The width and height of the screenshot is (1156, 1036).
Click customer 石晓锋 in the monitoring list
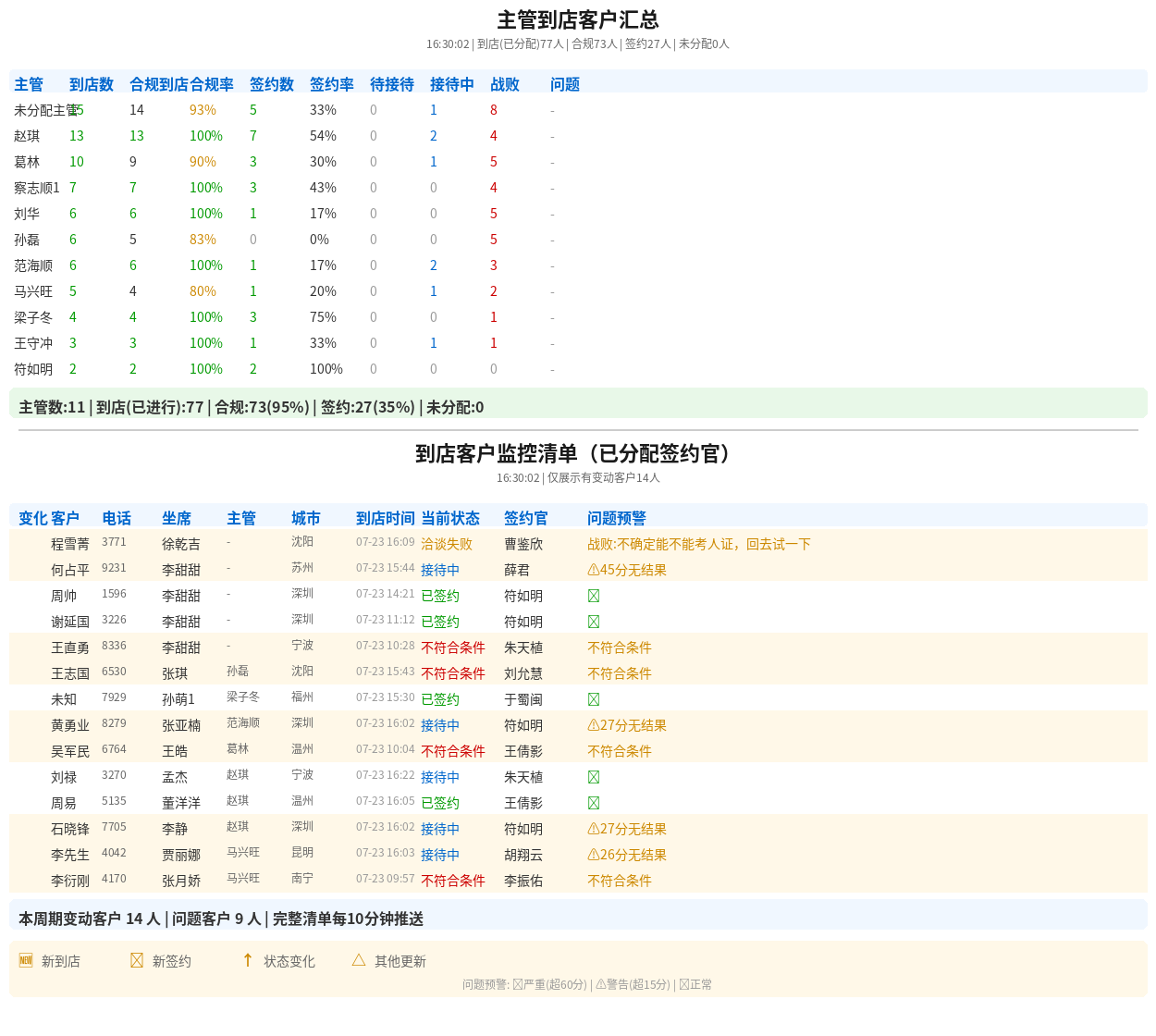(x=70, y=829)
